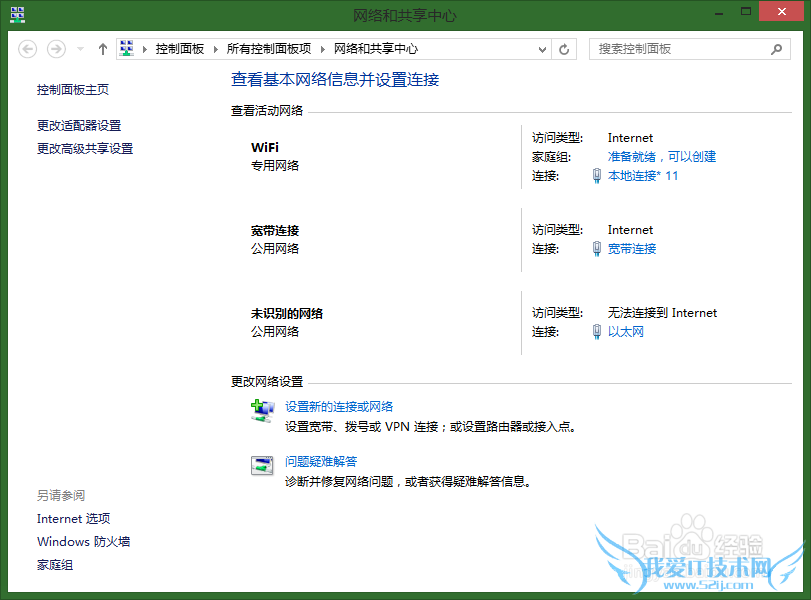Expand the arrow after 所有控制面板项 breadcrumb
The width and height of the screenshot is (811, 600).
323,49
